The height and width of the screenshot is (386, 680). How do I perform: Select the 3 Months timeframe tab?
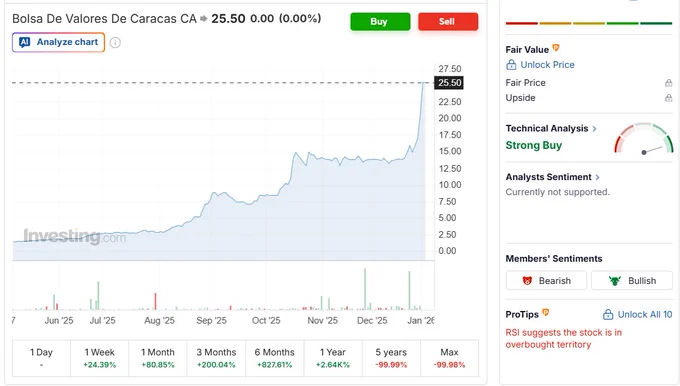pyautogui.click(x=216, y=358)
